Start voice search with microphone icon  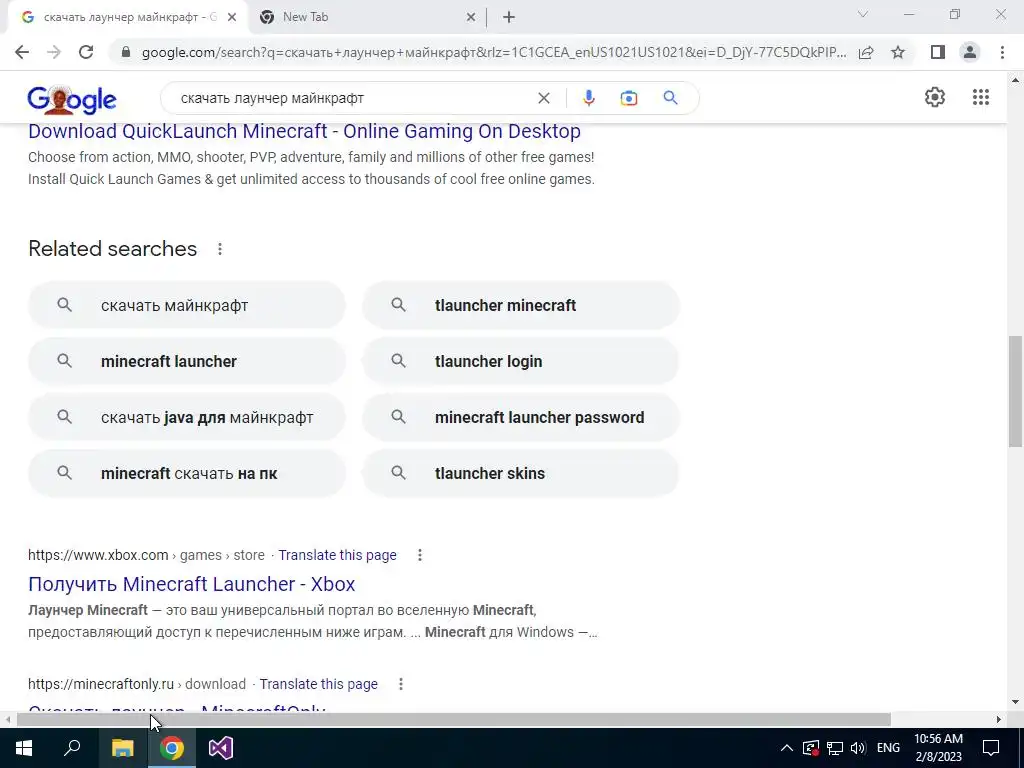pyautogui.click(x=588, y=98)
